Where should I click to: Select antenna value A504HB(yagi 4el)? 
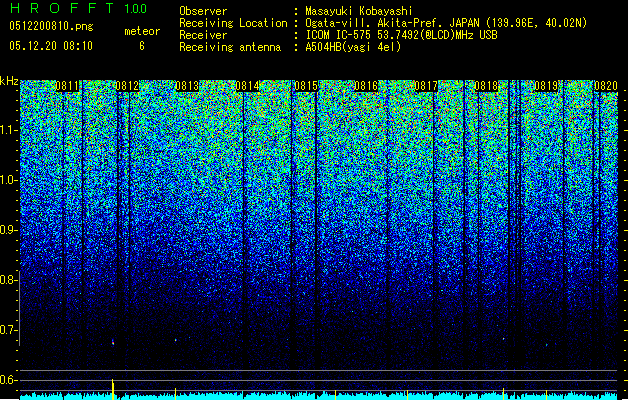[353, 47]
